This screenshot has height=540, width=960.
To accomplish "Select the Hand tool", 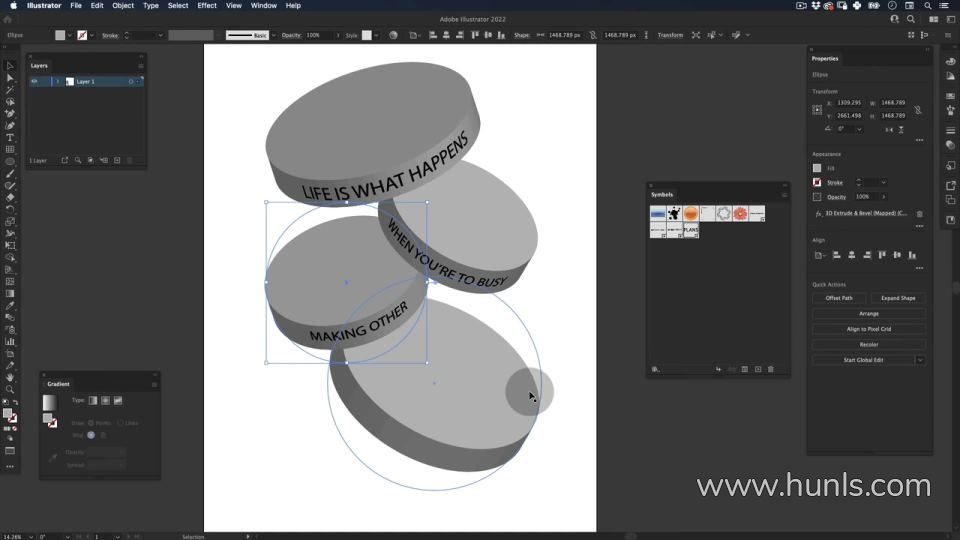I will [10, 378].
